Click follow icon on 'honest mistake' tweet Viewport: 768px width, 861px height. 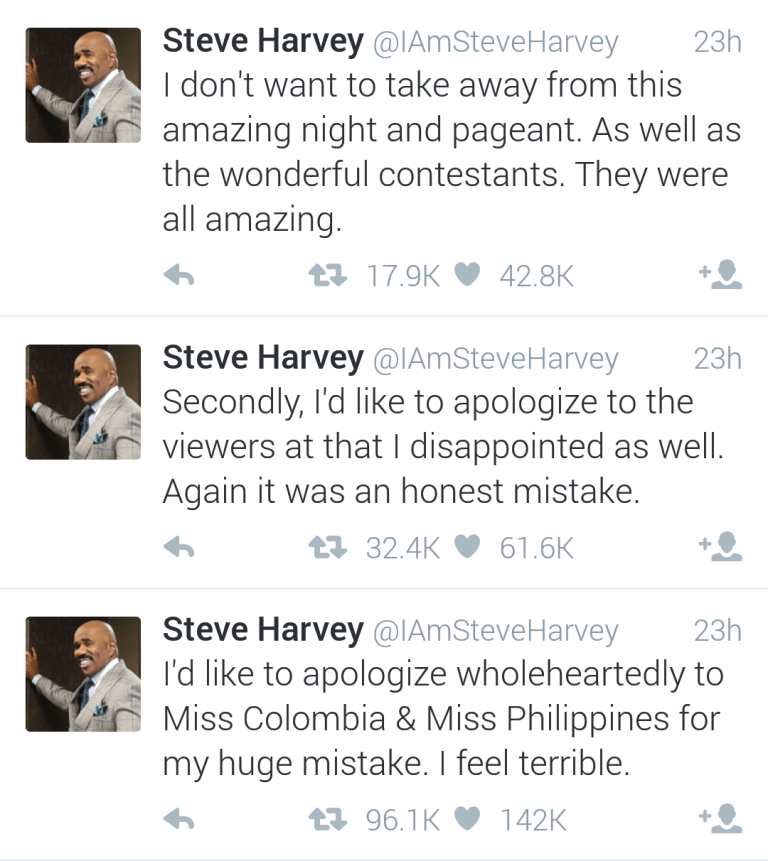coord(721,546)
